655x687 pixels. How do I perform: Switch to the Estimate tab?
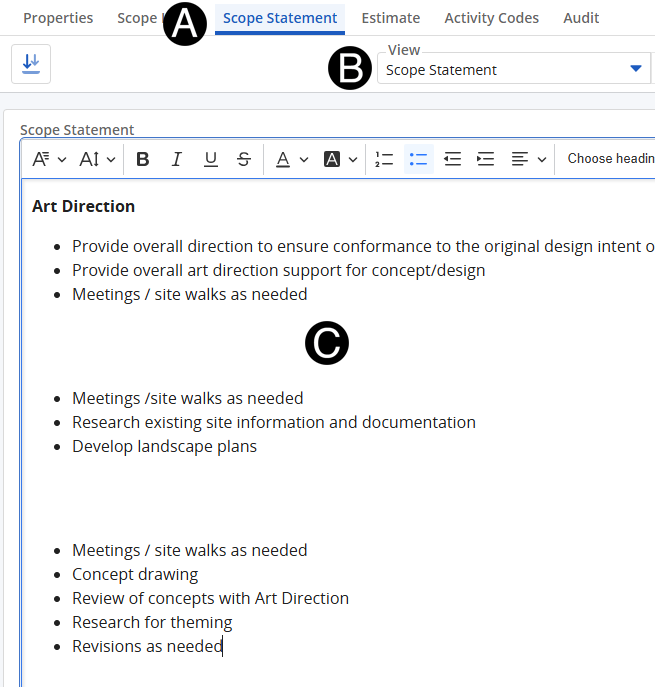coord(390,18)
